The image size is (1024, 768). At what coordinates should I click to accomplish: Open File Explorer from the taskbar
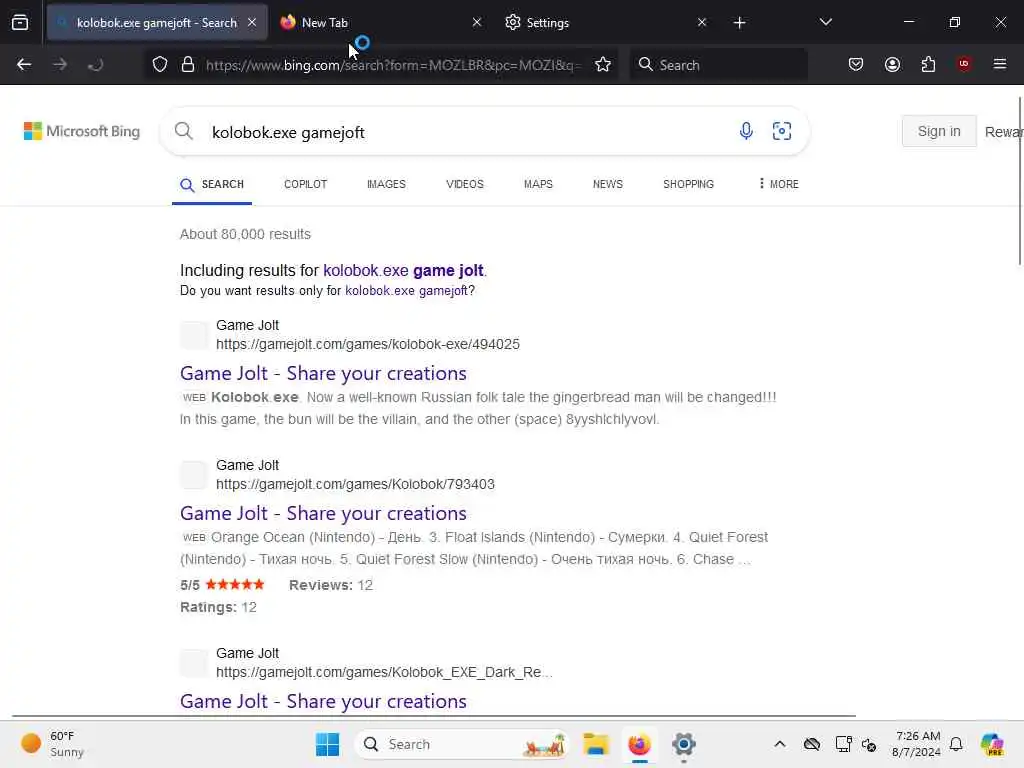point(596,744)
